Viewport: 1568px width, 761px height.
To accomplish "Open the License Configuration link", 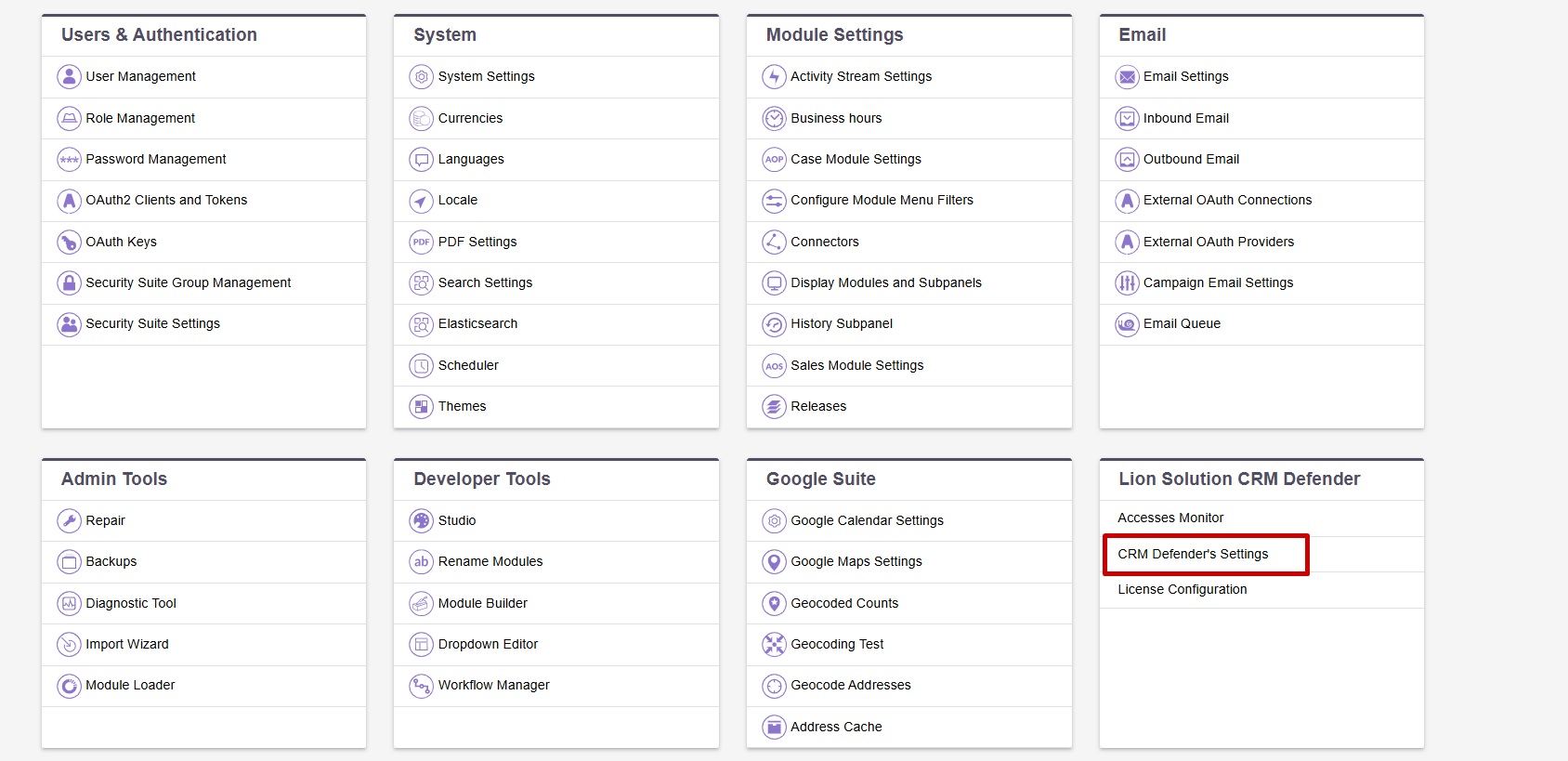I will [1183, 589].
